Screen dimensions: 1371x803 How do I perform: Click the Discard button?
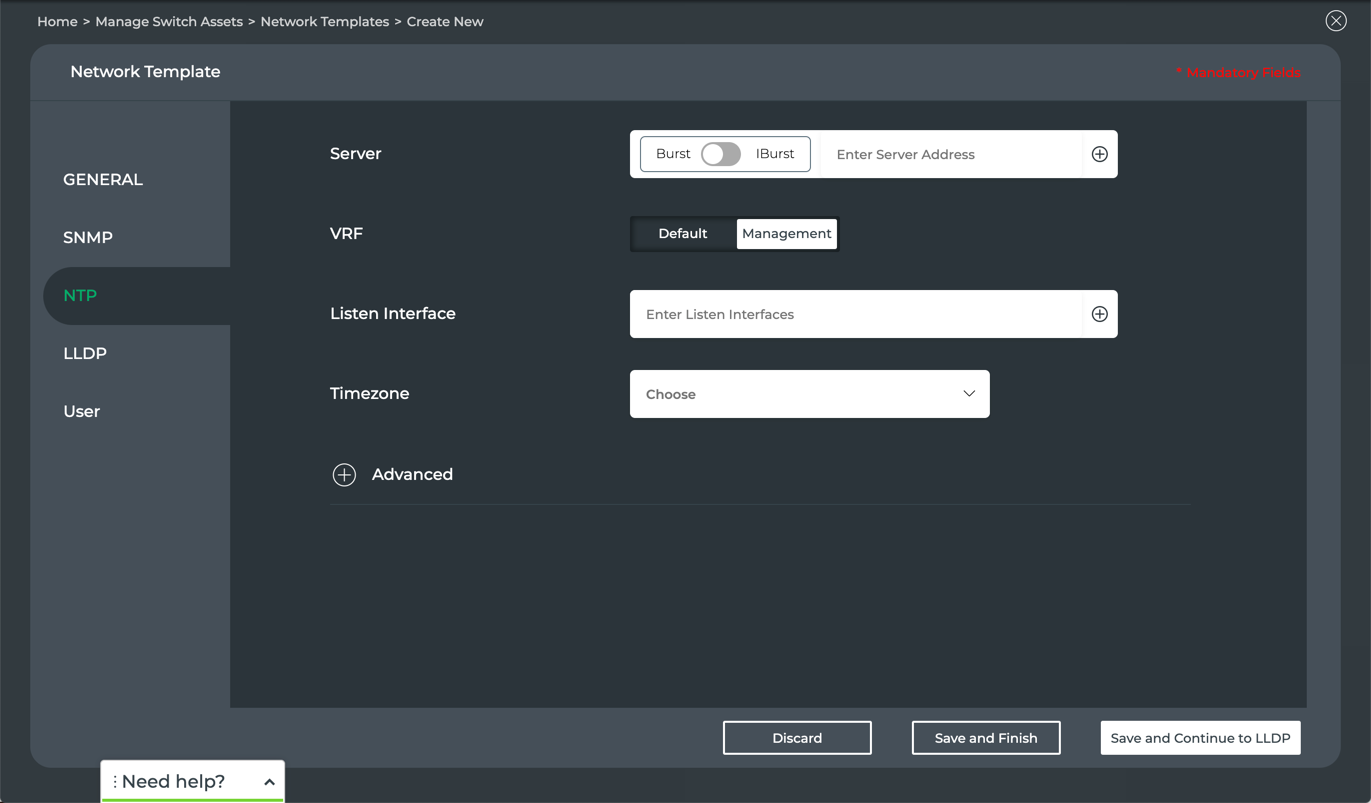(x=797, y=738)
